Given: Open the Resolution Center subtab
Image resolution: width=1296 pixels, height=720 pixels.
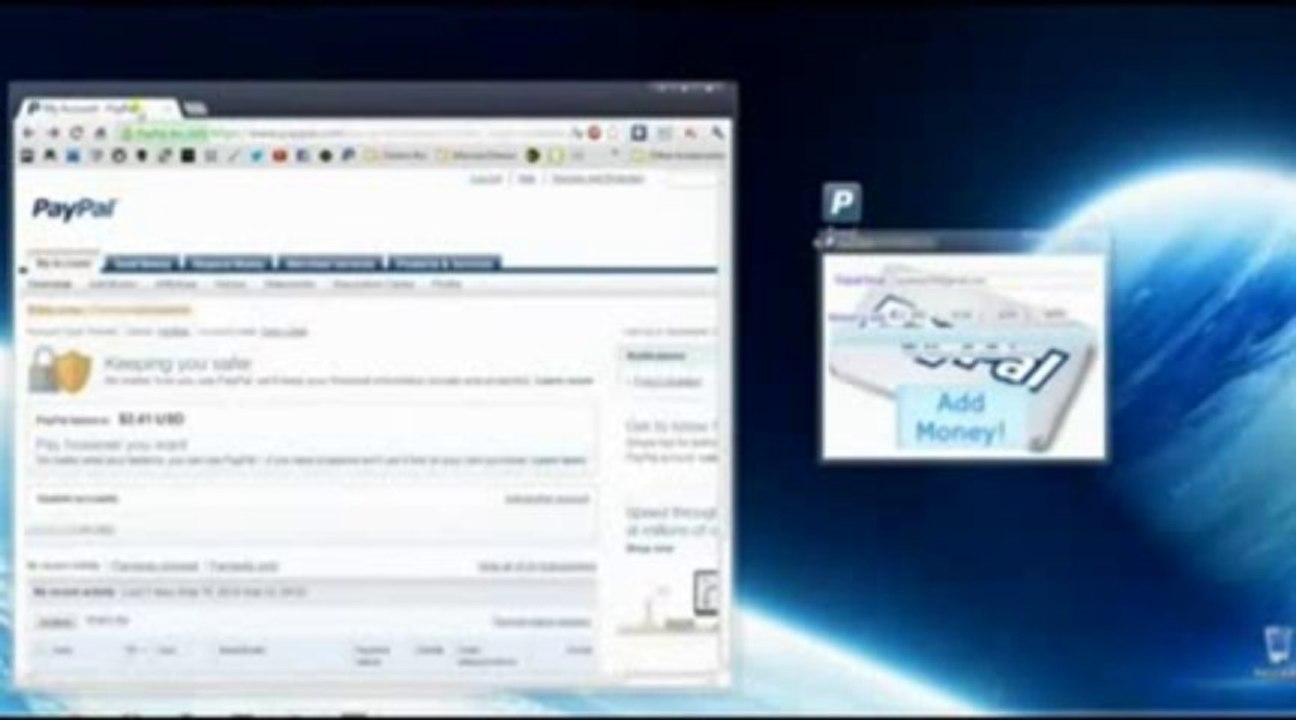Looking at the screenshot, I should [x=373, y=285].
